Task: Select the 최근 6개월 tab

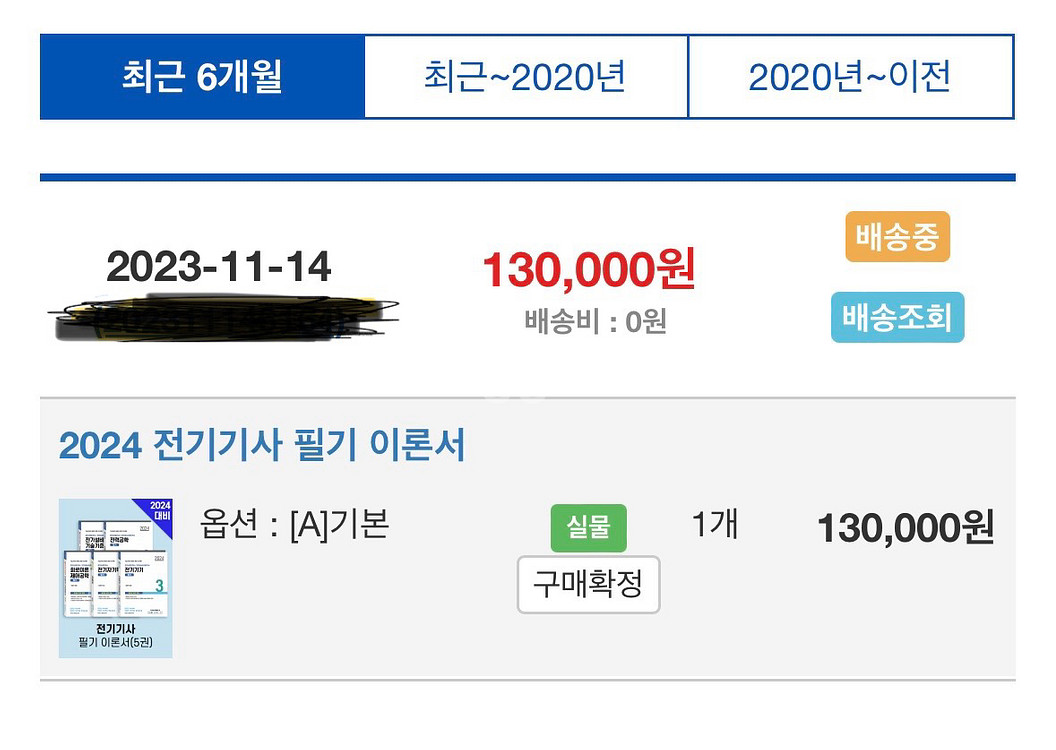Action: tap(202, 77)
